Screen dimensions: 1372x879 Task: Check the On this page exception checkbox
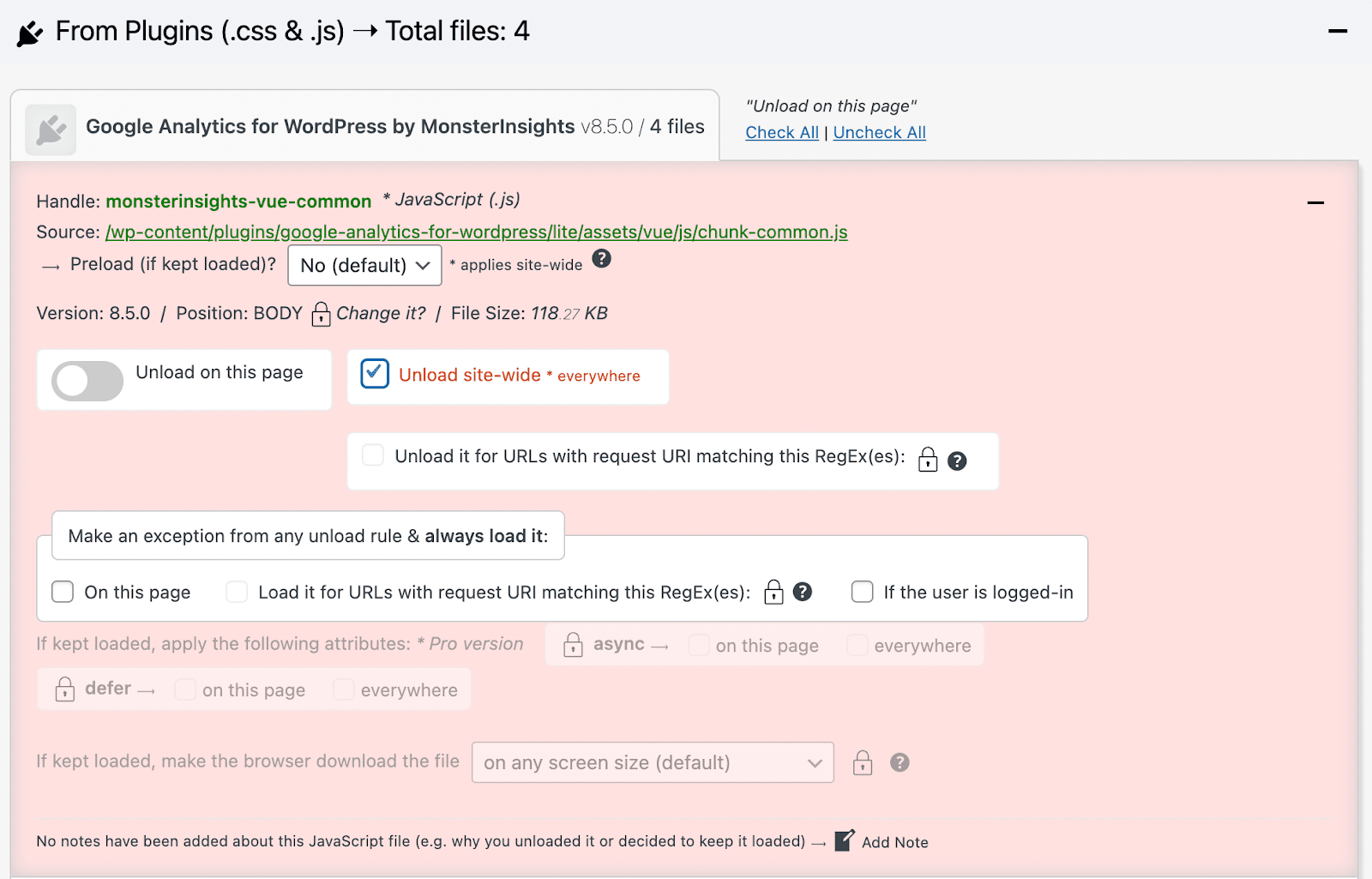[63, 592]
